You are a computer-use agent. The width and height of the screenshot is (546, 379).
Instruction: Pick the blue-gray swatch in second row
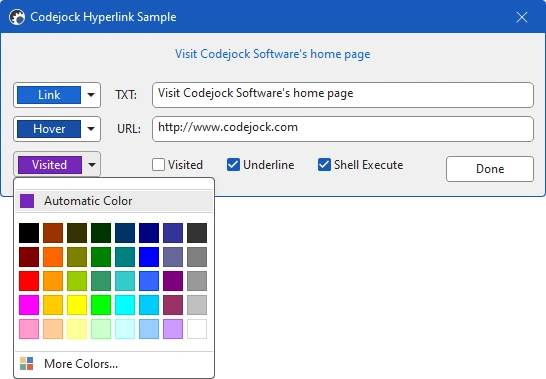click(173, 257)
